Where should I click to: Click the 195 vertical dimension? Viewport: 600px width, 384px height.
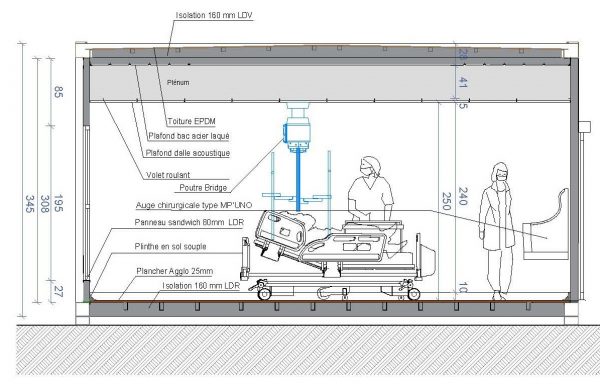point(58,203)
